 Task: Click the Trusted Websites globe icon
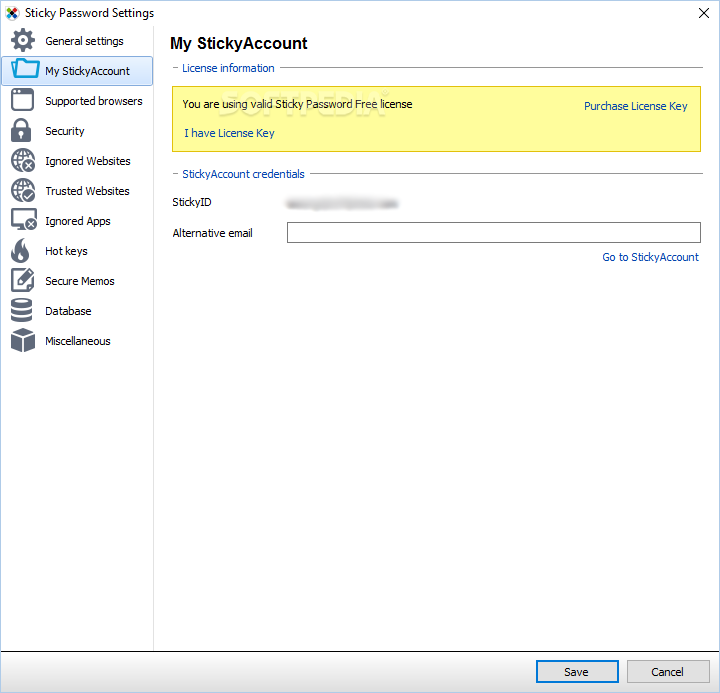coord(23,190)
